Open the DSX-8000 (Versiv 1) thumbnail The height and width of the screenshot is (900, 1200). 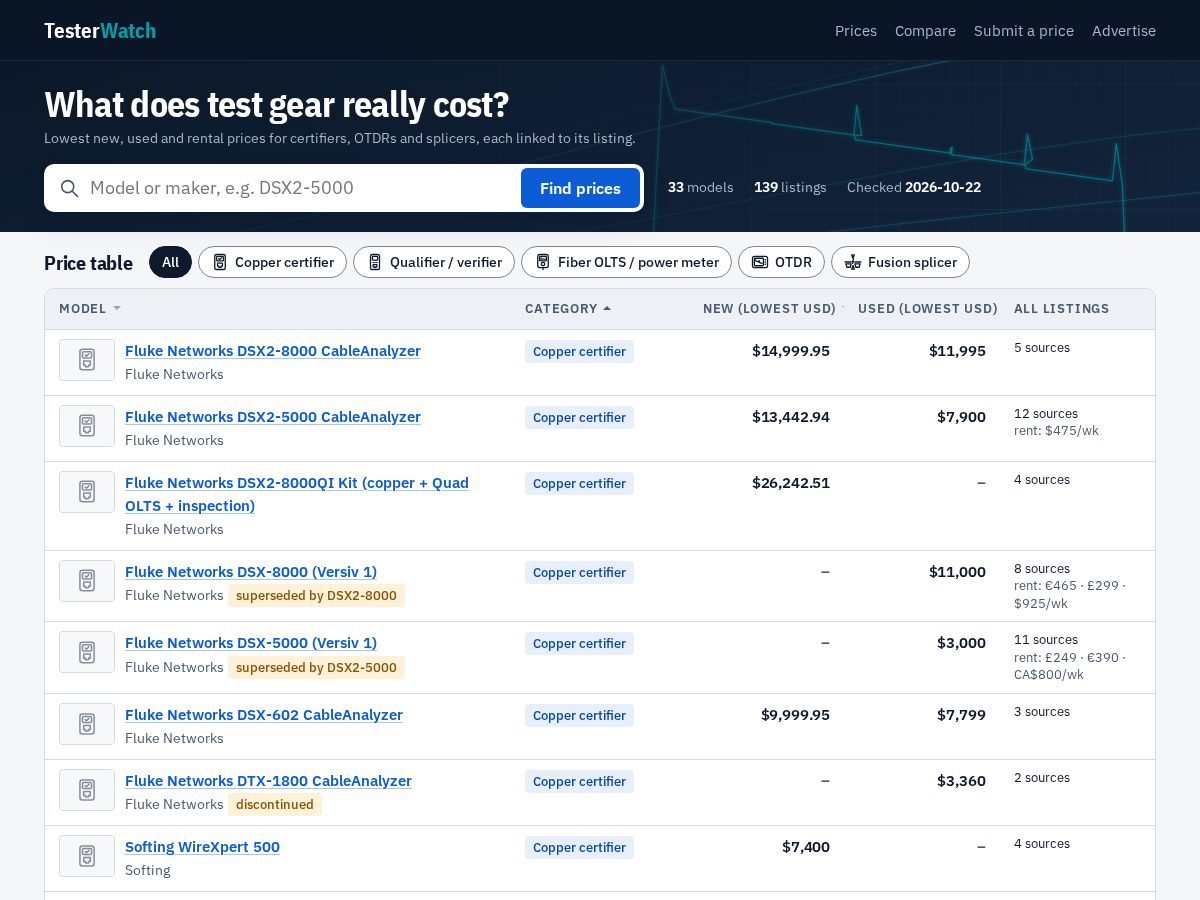[x=87, y=581]
